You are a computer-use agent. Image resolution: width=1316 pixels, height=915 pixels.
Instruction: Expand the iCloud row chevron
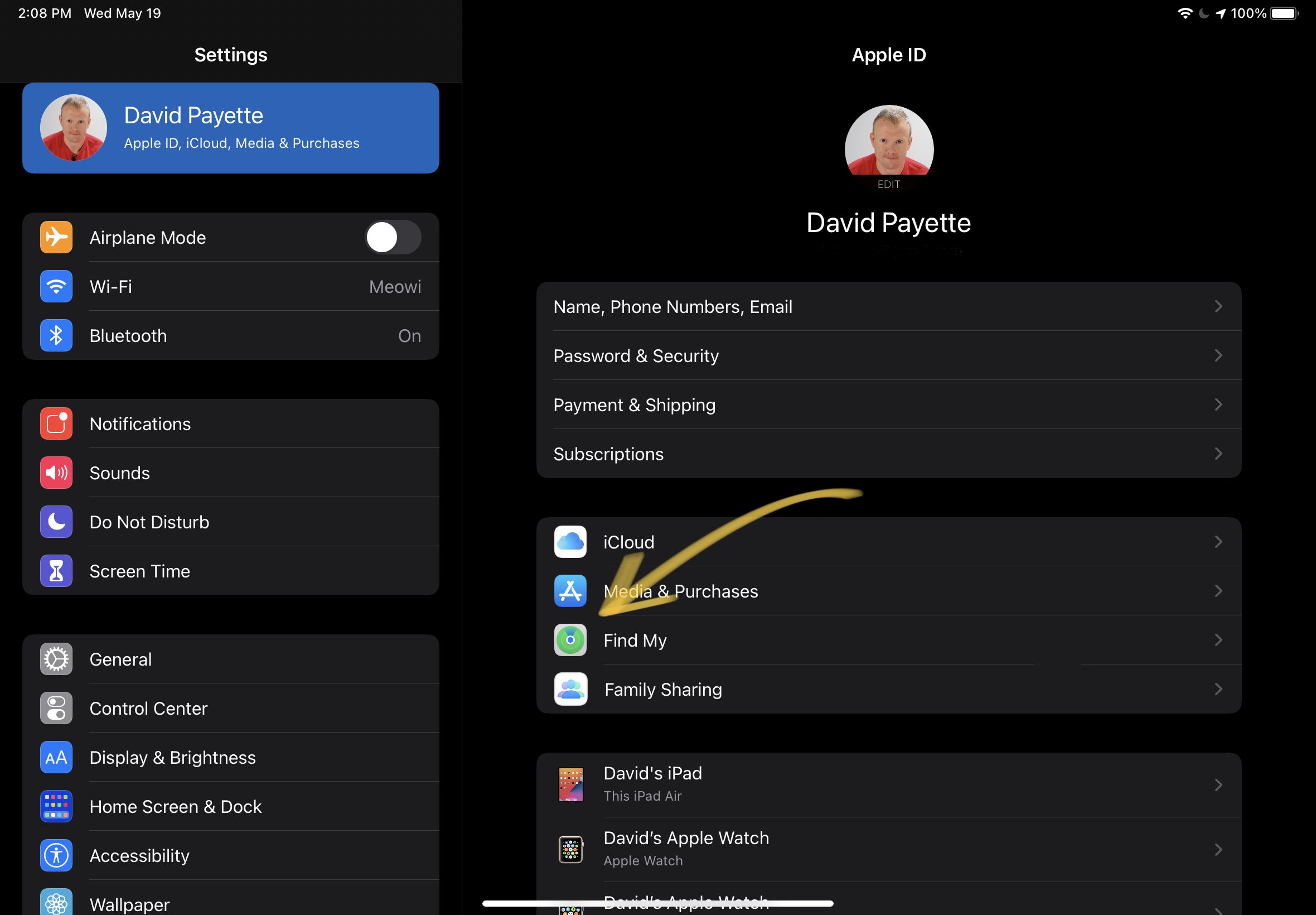pos(1218,542)
